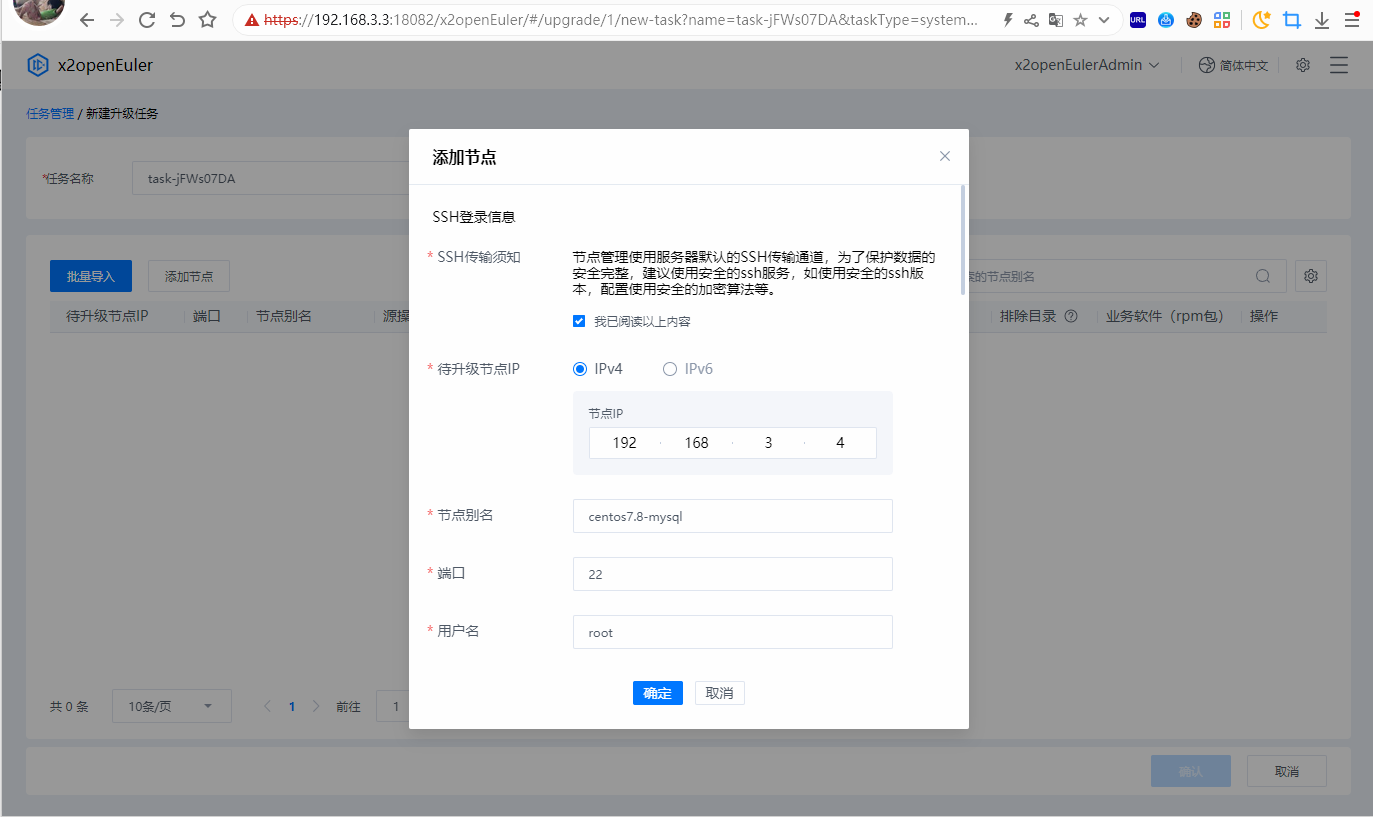Open the 10条/页 page size dropdown

pyautogui.click(x=172, y=706)
